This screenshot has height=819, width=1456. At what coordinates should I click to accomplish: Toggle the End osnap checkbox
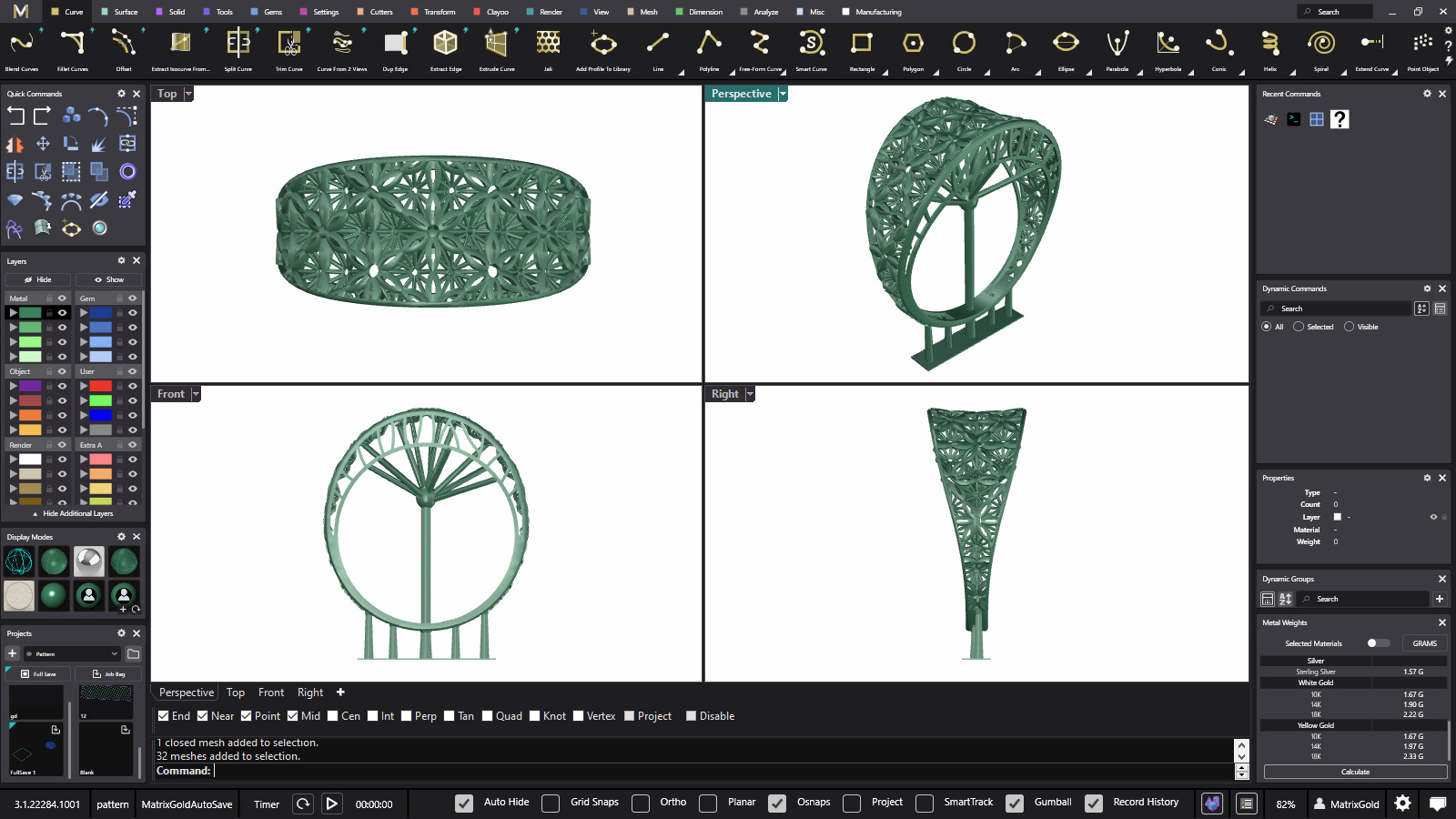163,716
